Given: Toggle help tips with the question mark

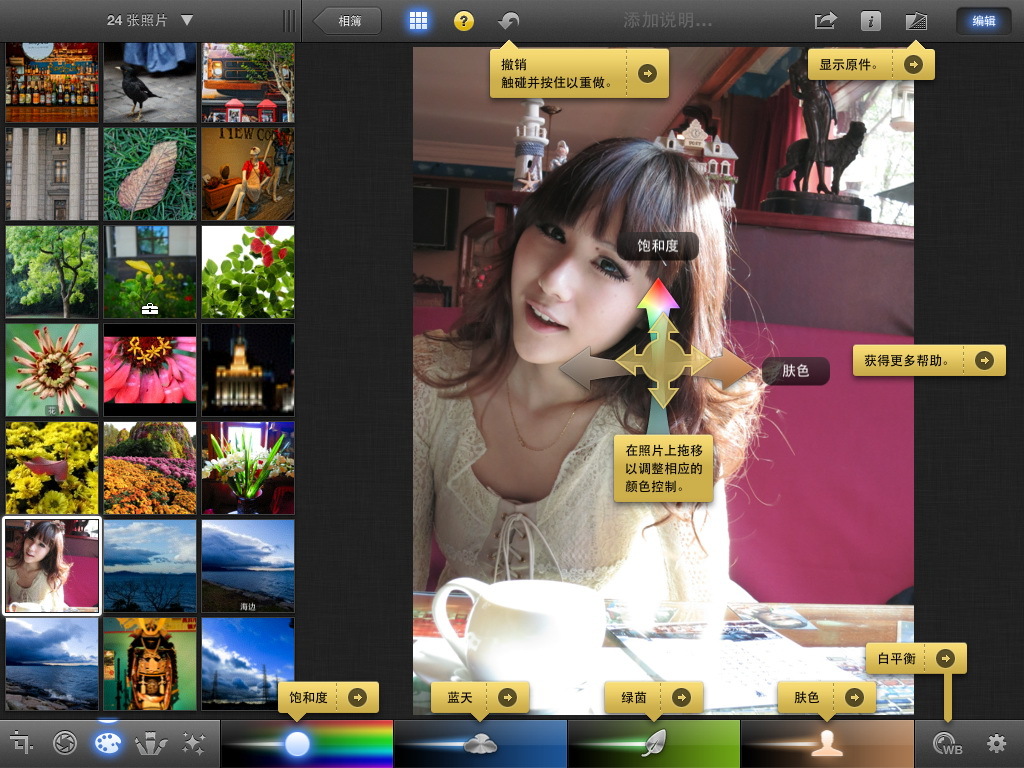Looking at the screenshot, I should [x=462, y=19].
